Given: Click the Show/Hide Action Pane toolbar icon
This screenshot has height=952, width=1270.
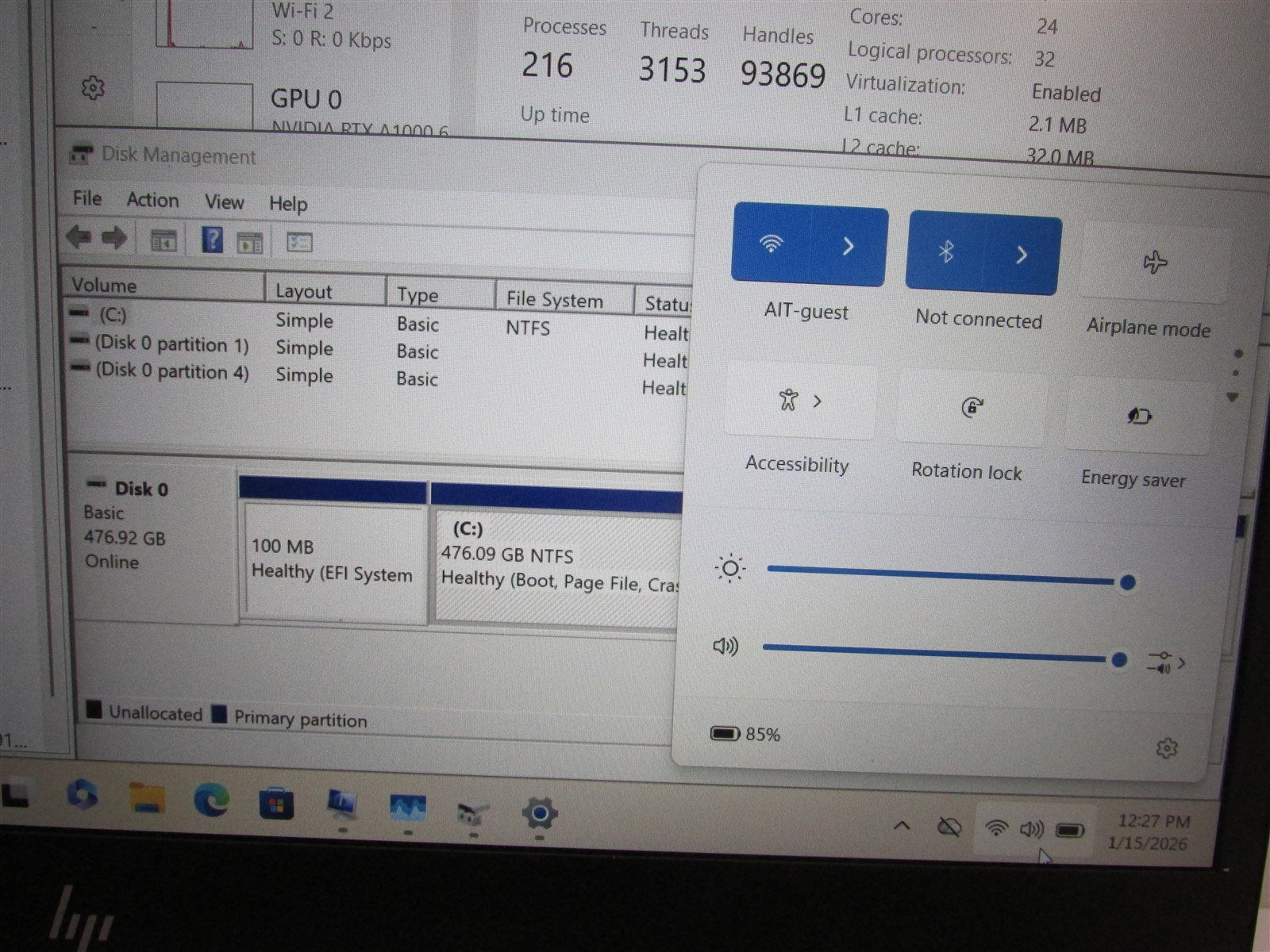Looking at the screenshot, I should coord(250,243).
